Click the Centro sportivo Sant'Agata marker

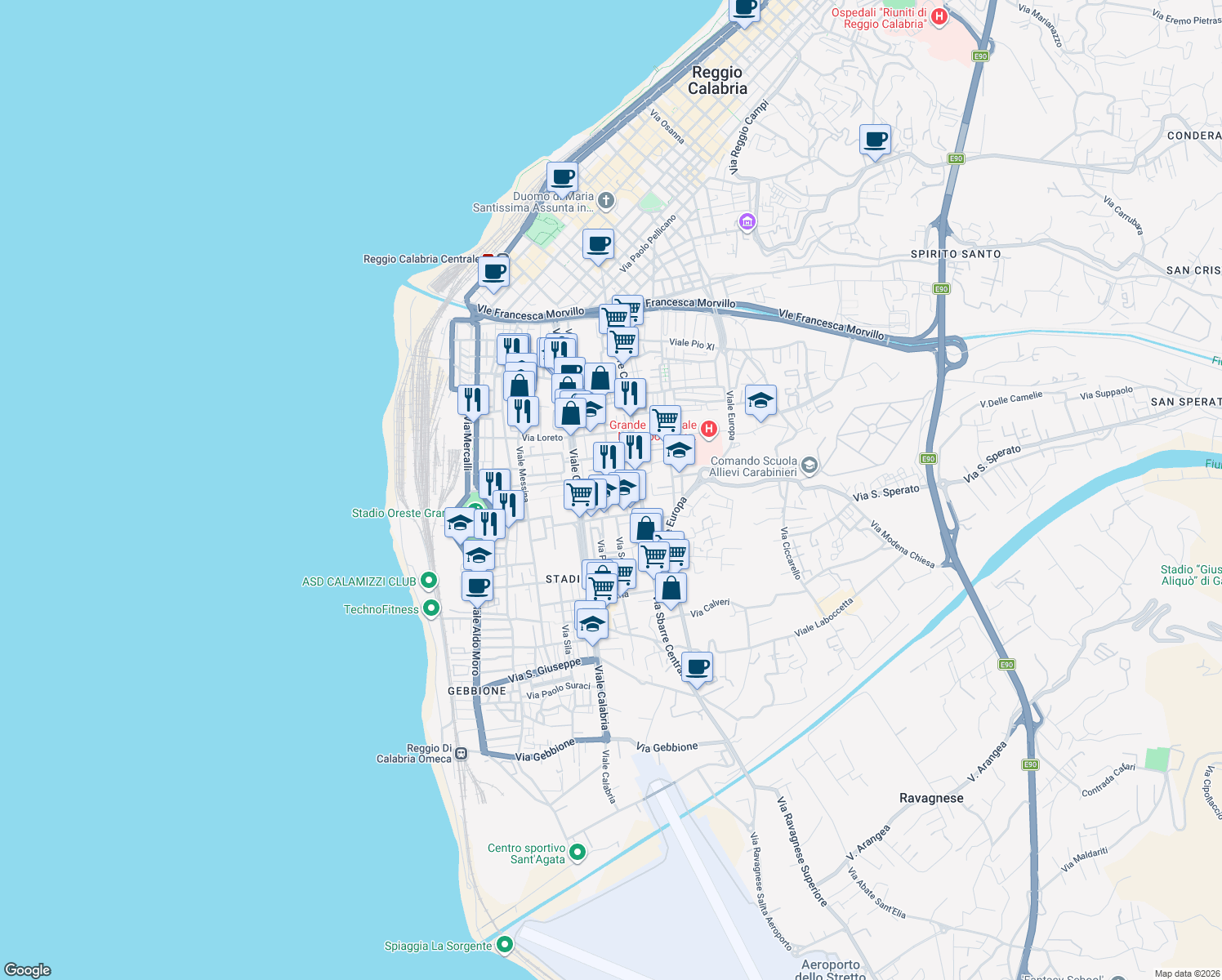pyautogui.click(x=578, y=852)
